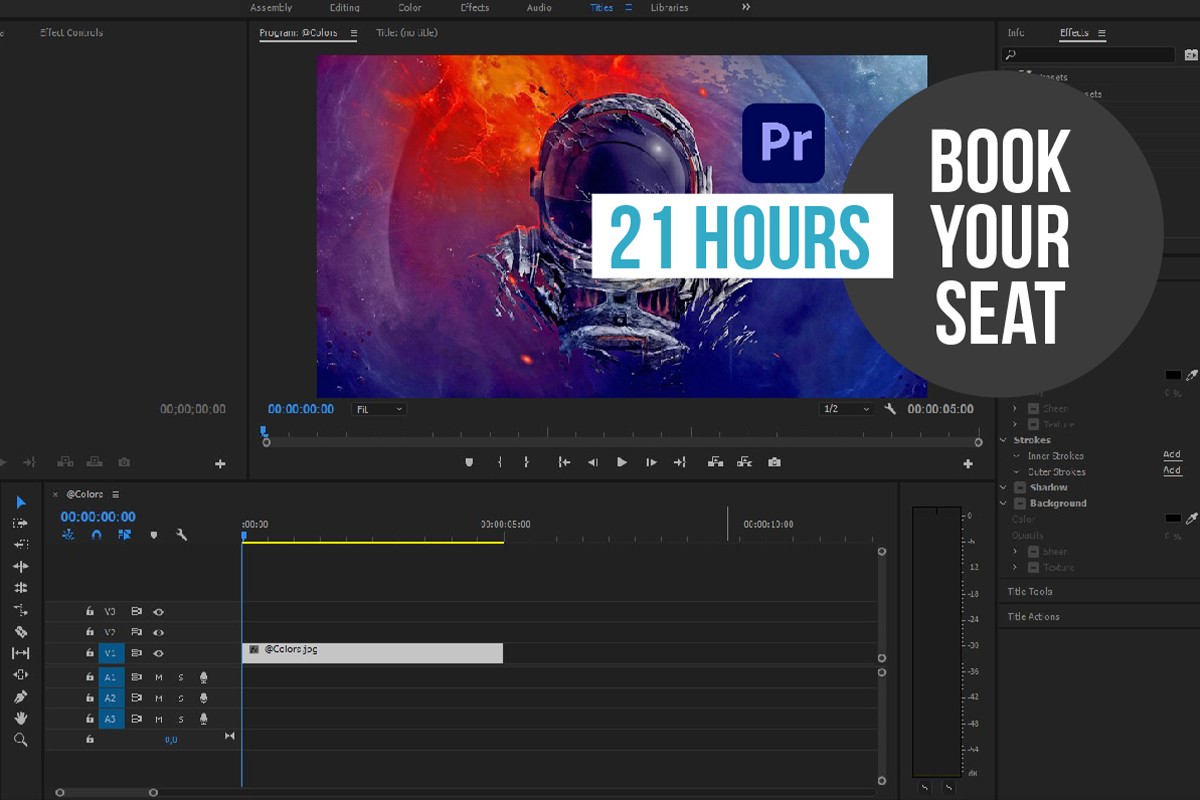Image resolution: width=1200 pixels, height=800 pixels.
Task: Open Timeline Display Settings wrench
Action: pos(181,535)
